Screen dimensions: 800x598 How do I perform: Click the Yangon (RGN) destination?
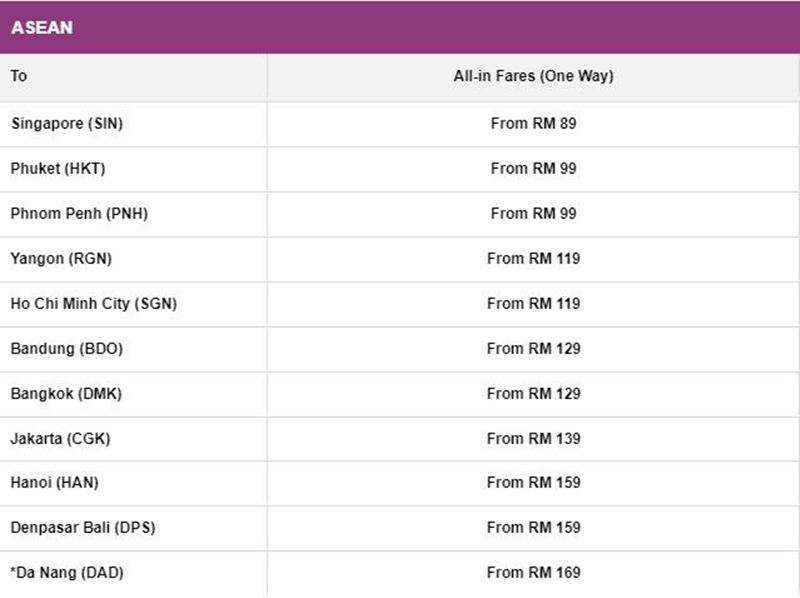click(61, 258)
